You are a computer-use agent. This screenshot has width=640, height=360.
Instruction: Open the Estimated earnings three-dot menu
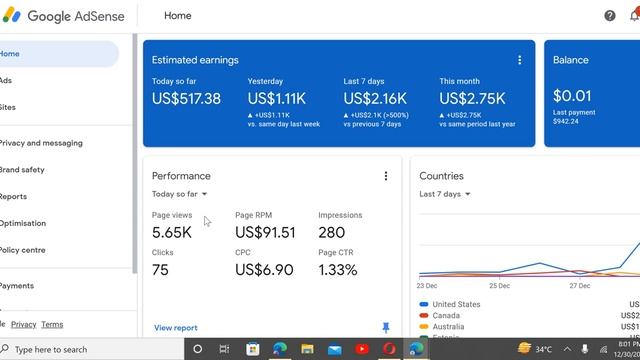click(519, 60)
